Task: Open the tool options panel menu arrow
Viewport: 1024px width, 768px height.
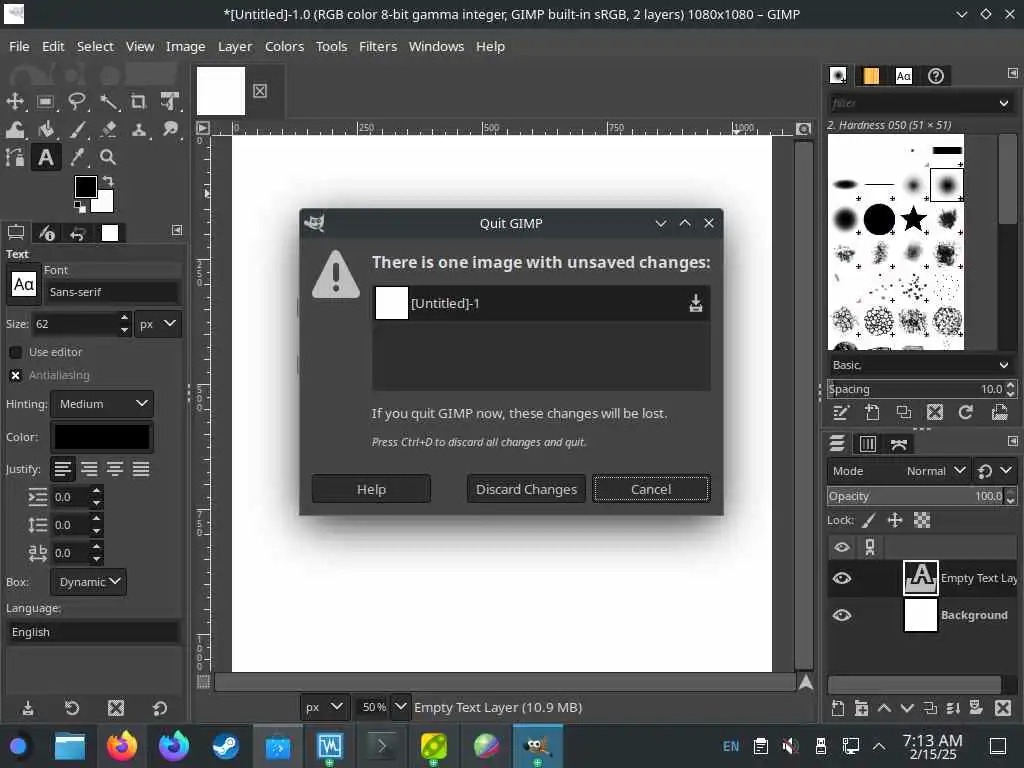Action: (x=177, y=230)
